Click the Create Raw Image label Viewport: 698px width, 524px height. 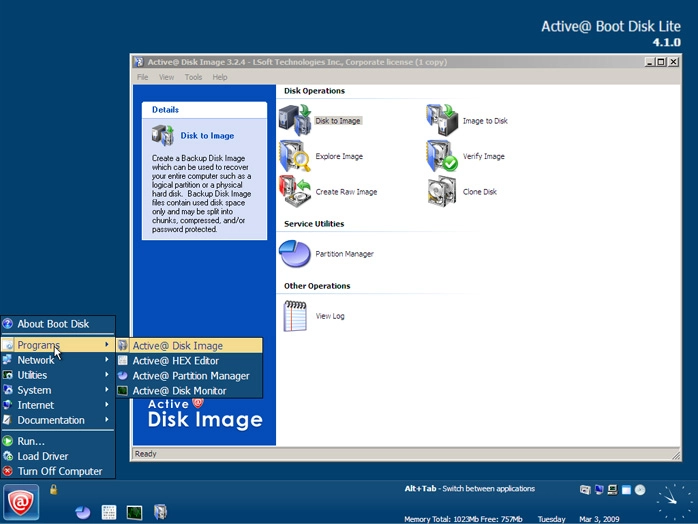(346, 192)
